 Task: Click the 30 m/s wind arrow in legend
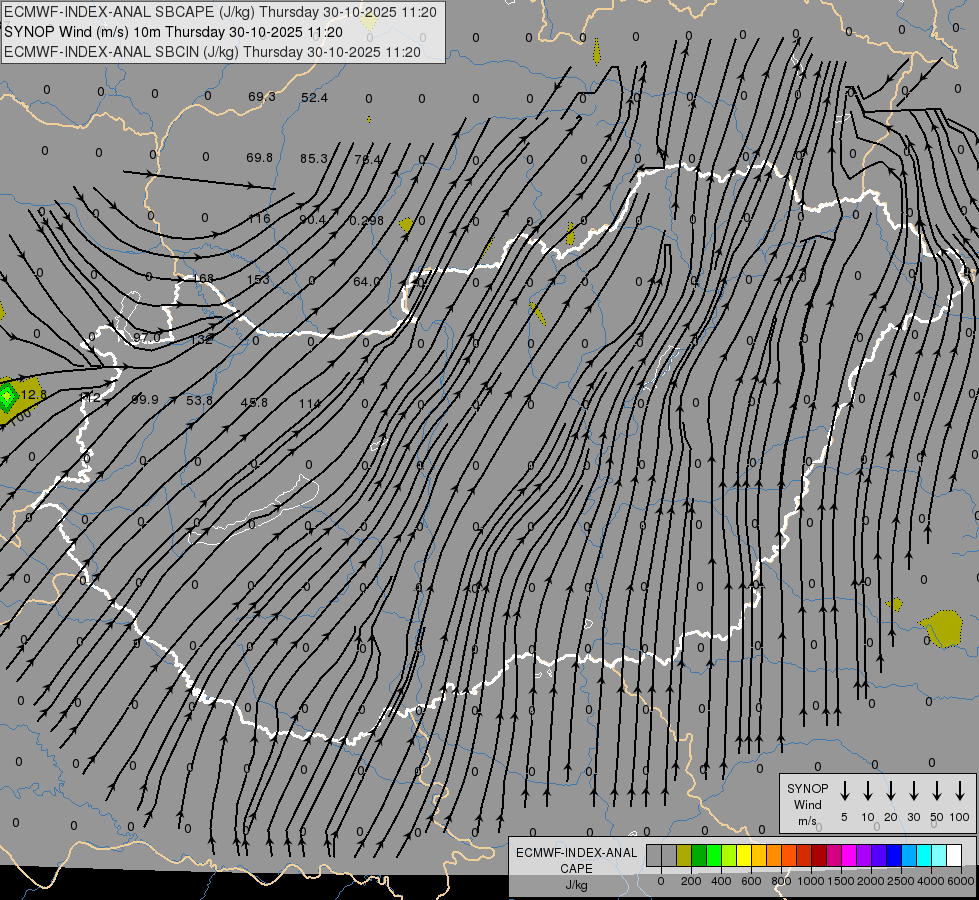coord(914,791)
